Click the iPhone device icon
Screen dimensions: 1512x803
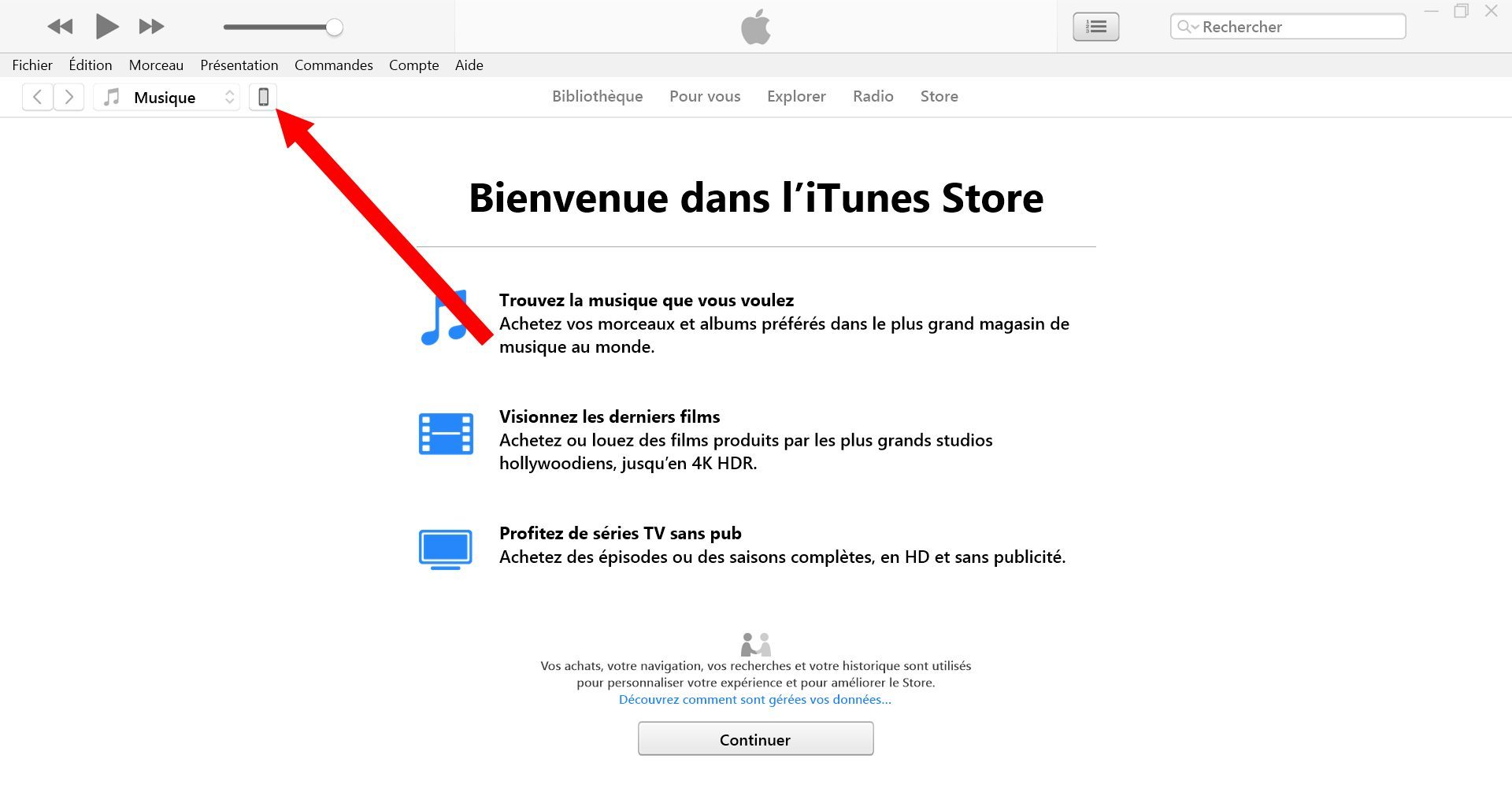(263, 97)
